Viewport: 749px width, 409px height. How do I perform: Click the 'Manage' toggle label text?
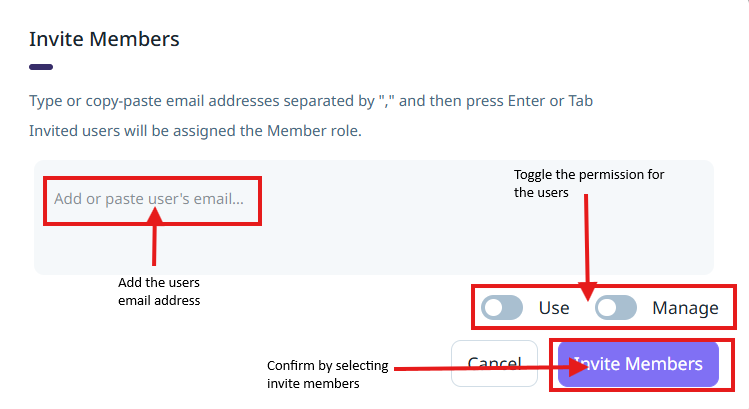[685, 308]
